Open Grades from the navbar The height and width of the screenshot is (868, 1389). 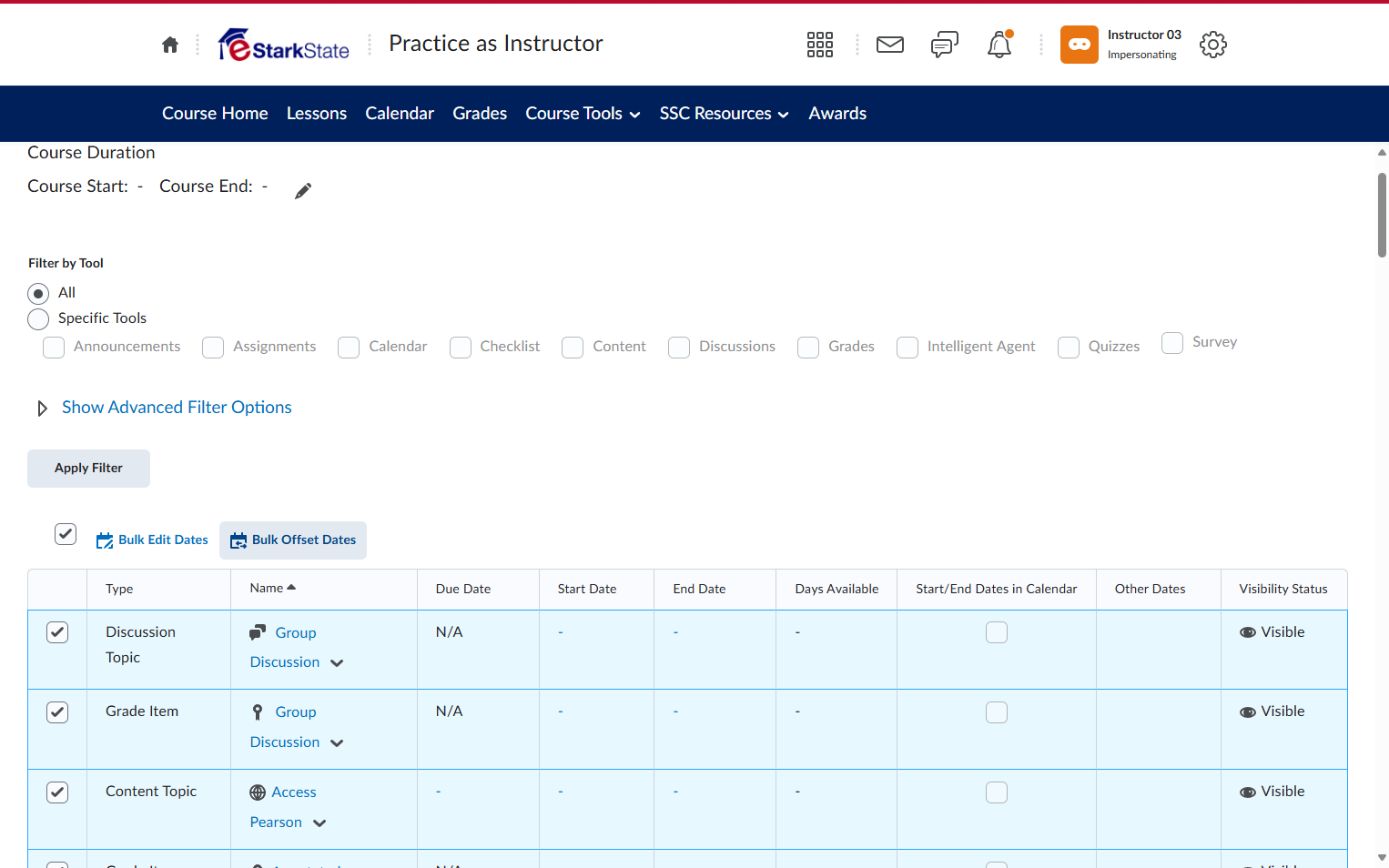pyautogui.click(x=480, y=114)
